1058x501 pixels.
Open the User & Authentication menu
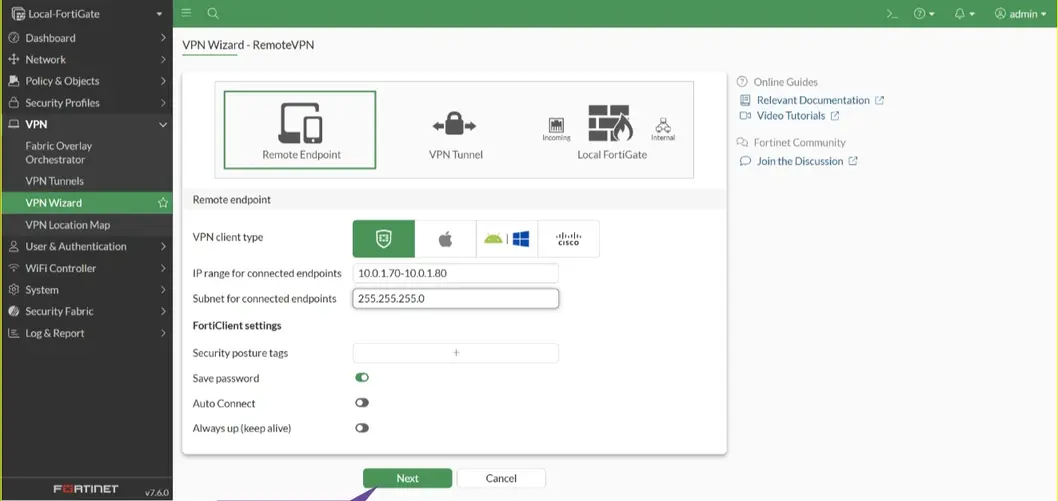click(86, 246)
